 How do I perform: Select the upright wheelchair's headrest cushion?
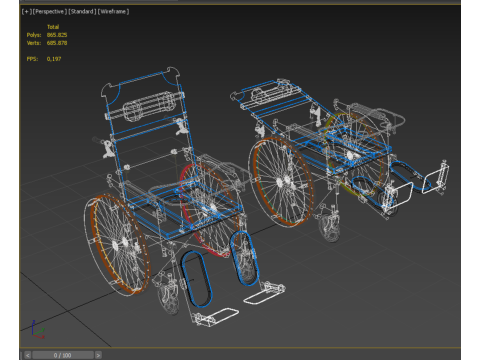pyautogui.click(x=149, y=106)
